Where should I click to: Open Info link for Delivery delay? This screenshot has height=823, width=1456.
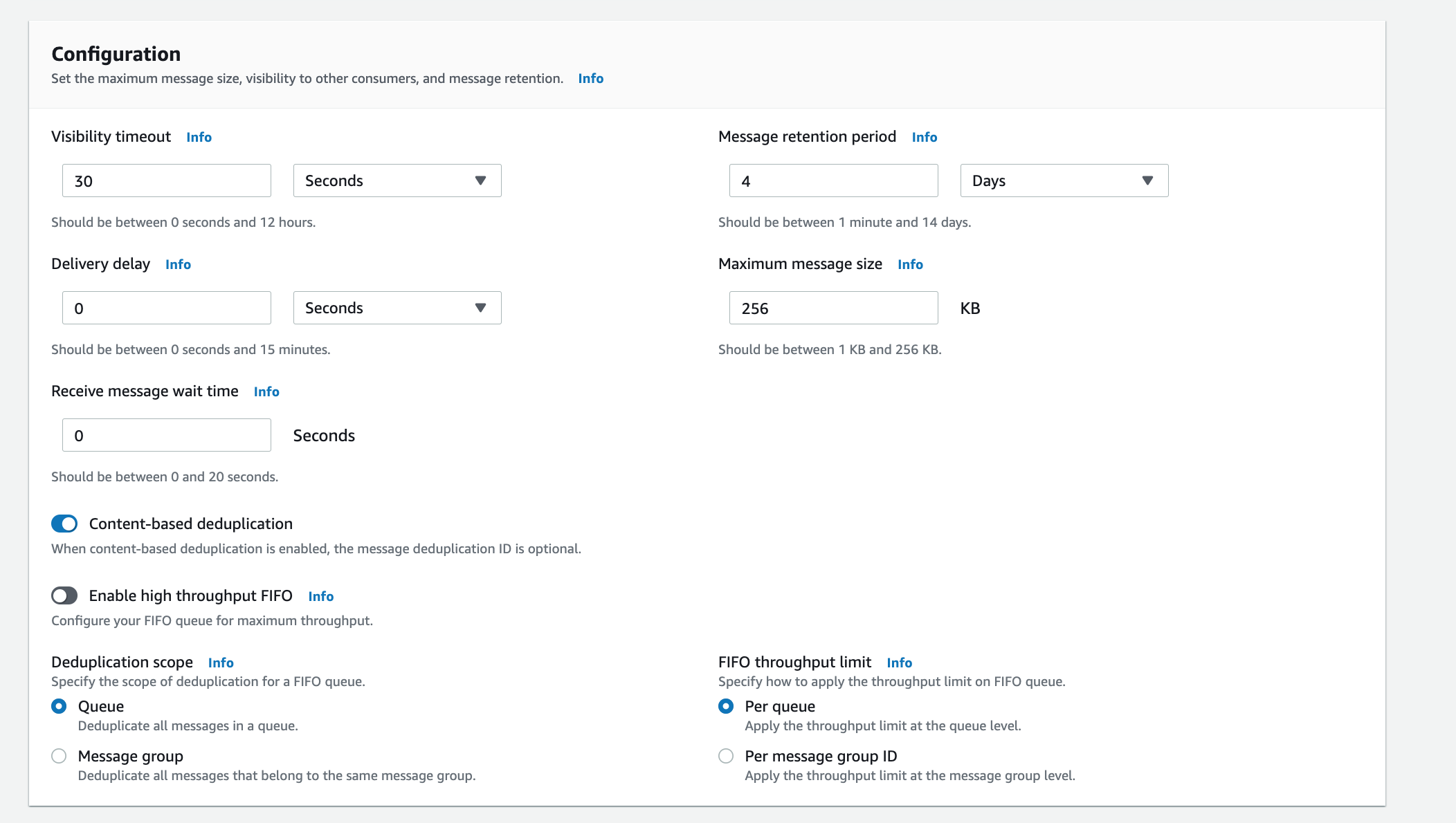pos(178,264)
